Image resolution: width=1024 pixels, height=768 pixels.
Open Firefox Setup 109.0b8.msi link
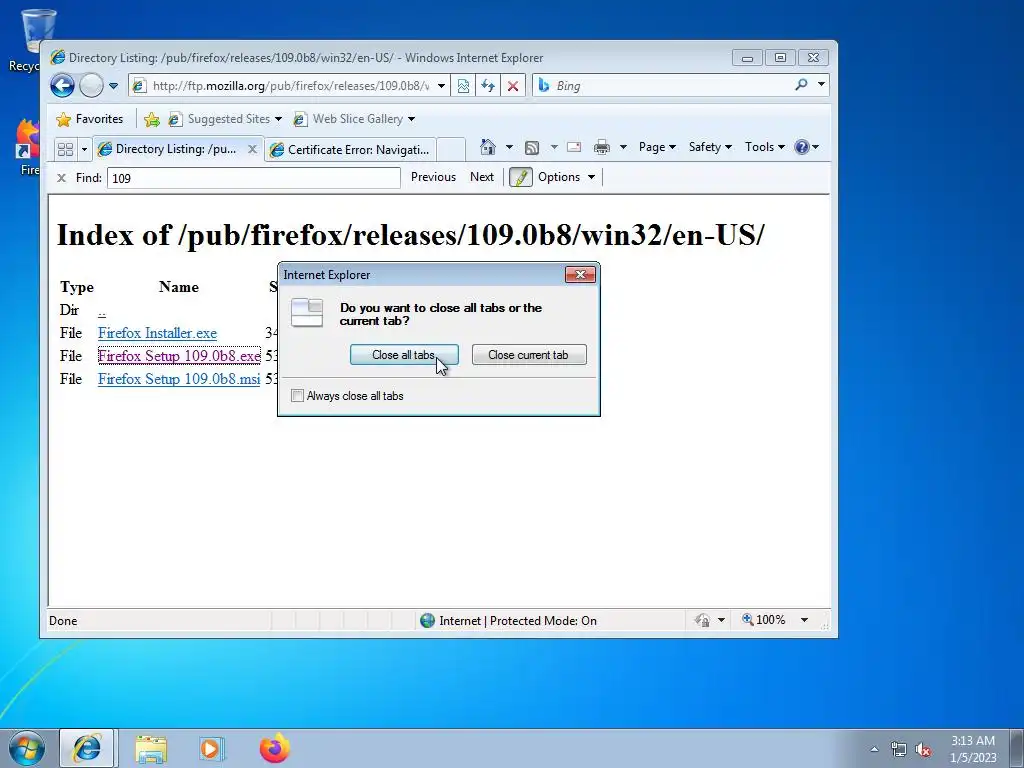click(x=179, y=379)
